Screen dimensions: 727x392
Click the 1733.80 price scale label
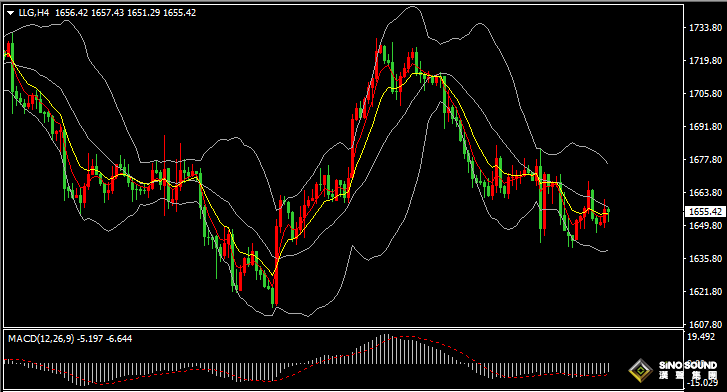(705, 28)
